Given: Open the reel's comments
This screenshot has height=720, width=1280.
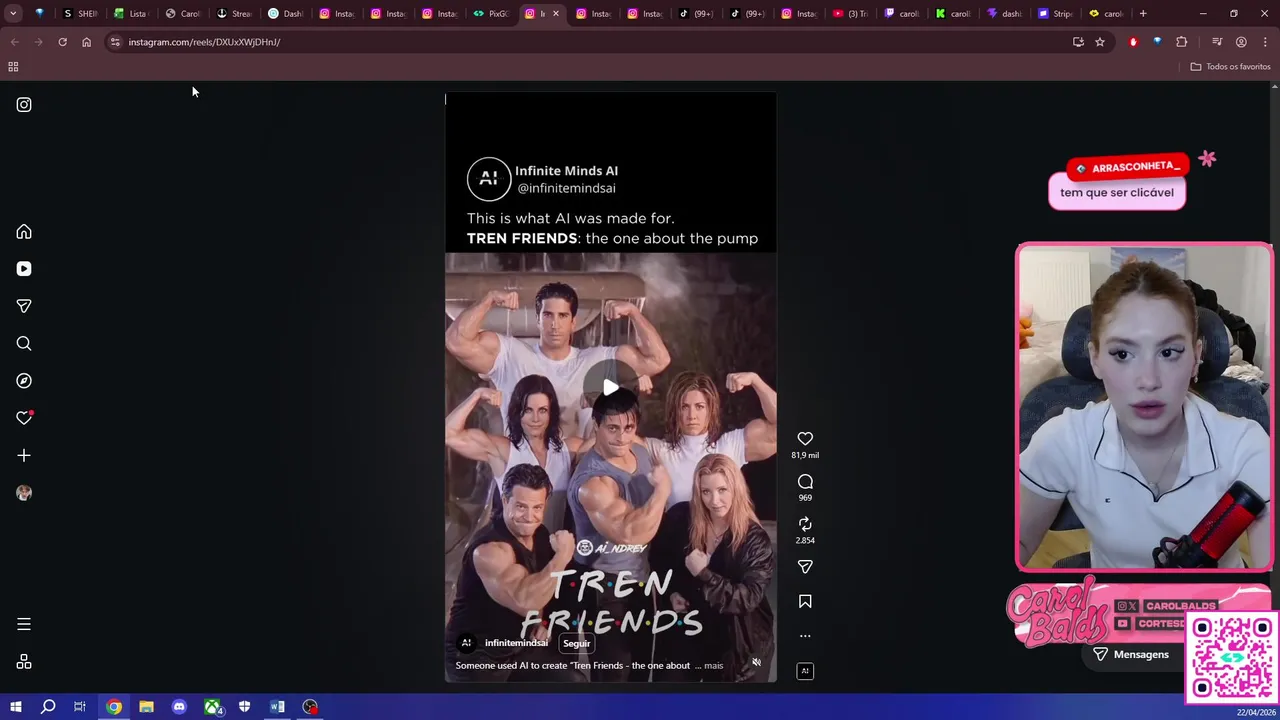Looking at the screenshot, I should tap(805, 482).
